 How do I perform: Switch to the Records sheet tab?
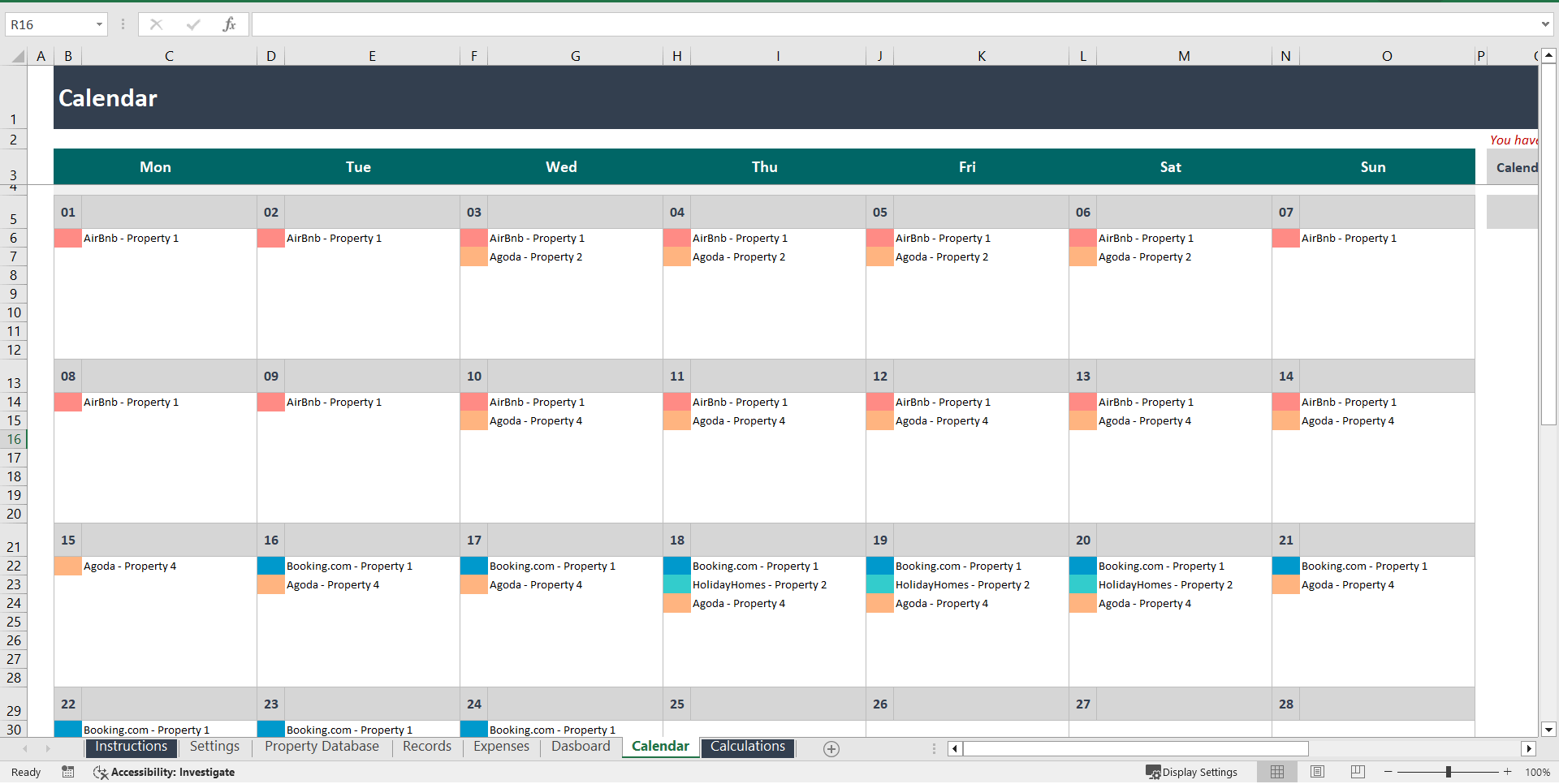(427, 747)
